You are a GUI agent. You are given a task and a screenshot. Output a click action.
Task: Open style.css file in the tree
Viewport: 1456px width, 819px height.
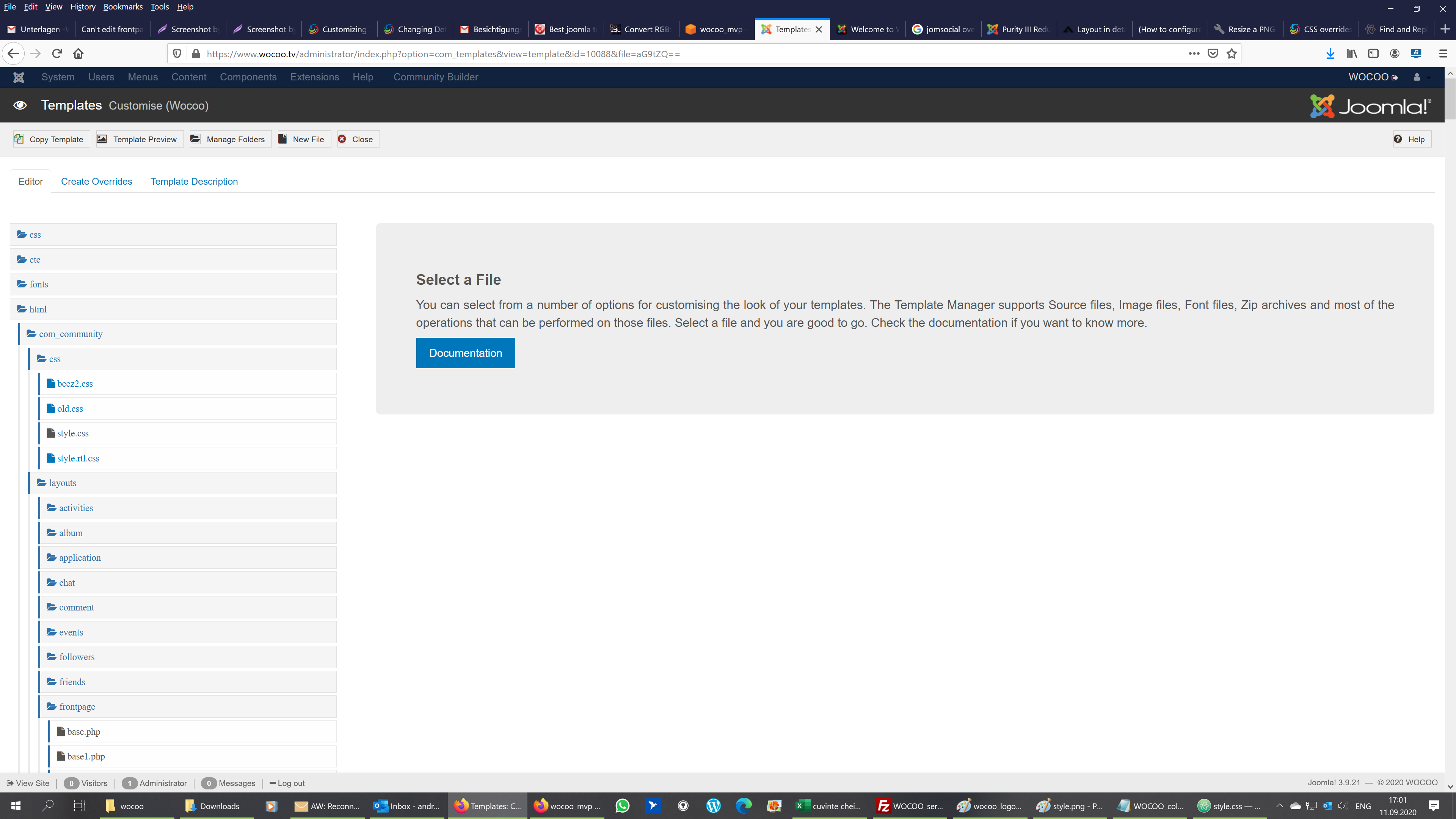[x=72, y=433]
